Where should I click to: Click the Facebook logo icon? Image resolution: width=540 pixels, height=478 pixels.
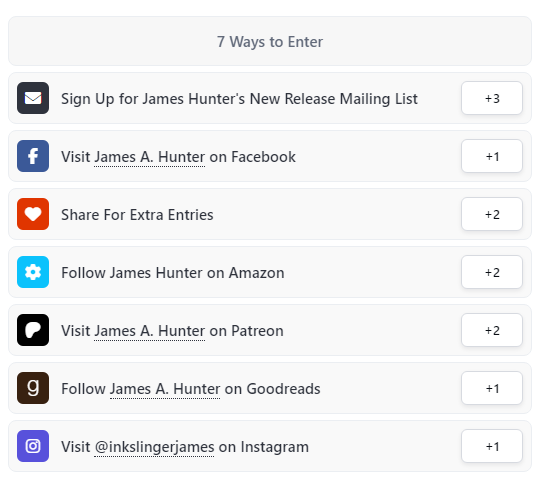point(33,156)
